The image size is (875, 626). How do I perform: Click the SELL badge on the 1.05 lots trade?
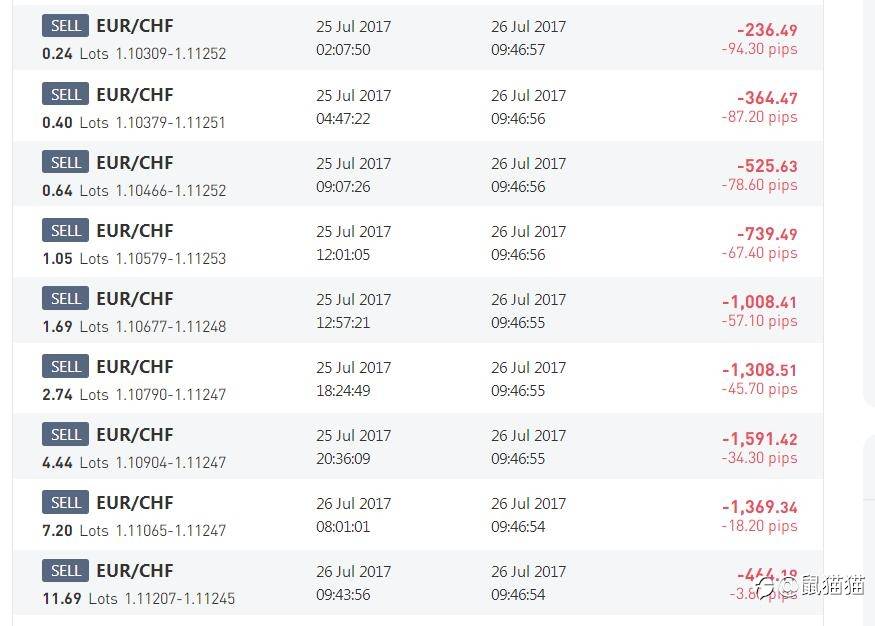coord(65,230)
